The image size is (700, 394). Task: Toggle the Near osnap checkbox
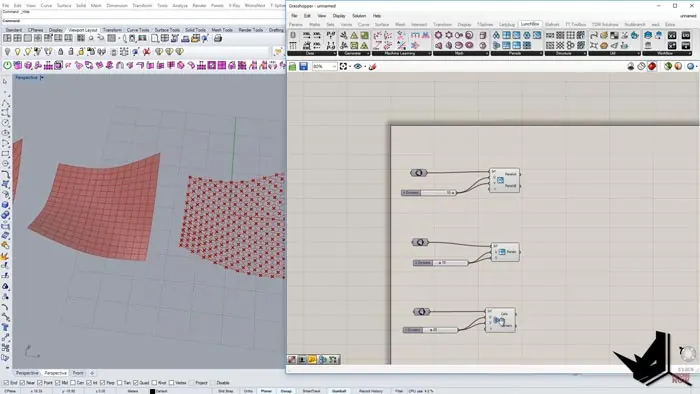22,383
